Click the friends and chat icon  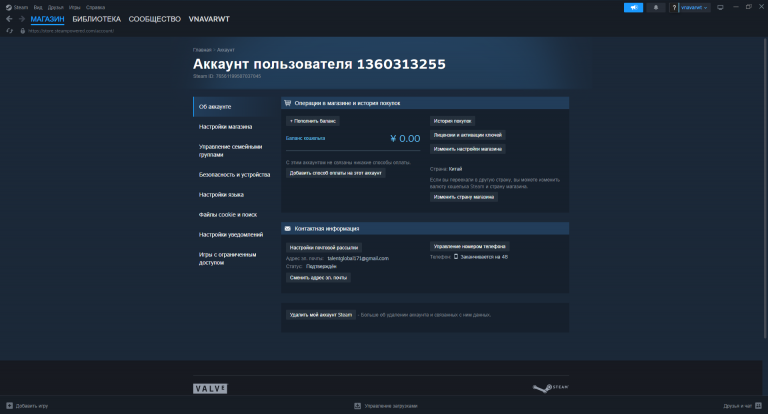(758, 406)
